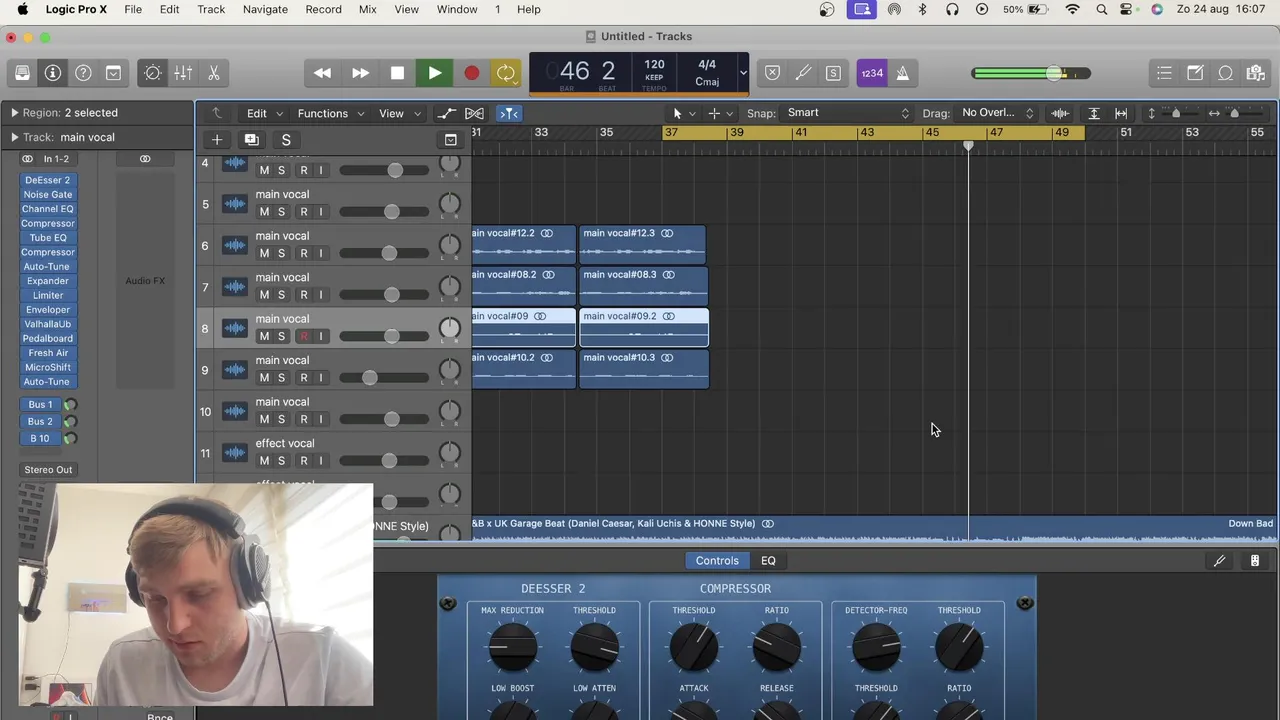Open the Command-click tool menu

720,113
